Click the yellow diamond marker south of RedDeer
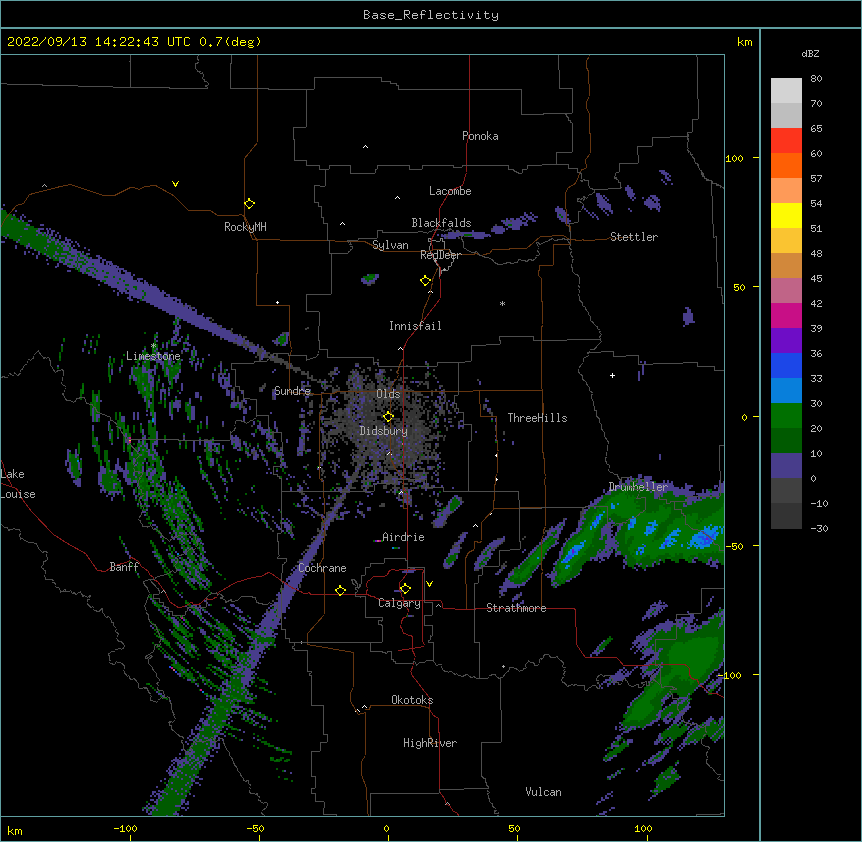The image size is (862, 842). point(426,281)
